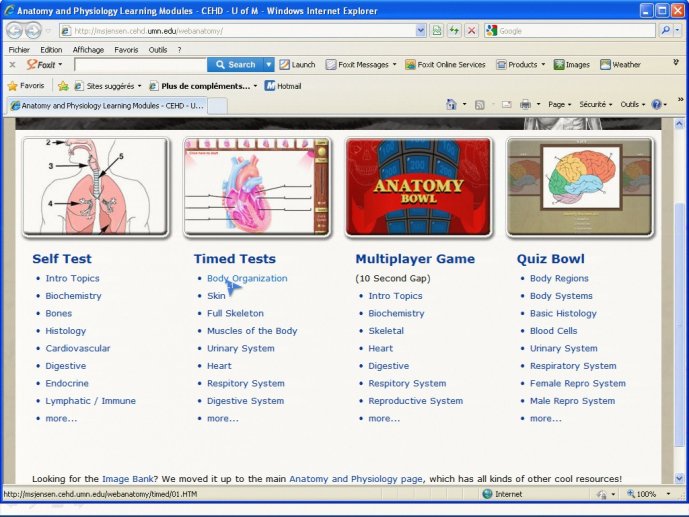Click the Read mail envelope icon
Viewport: 689px width, 517px height.
507,105
